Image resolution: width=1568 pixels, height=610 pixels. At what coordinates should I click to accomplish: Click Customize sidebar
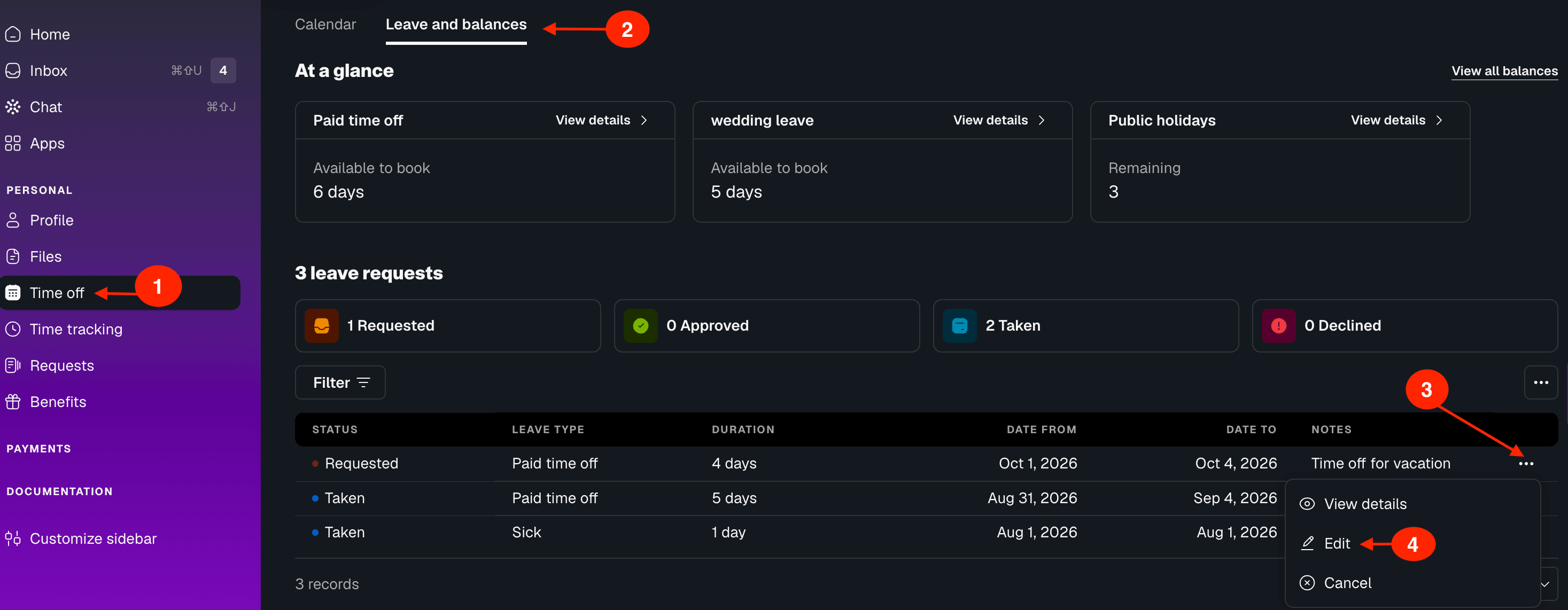click(x=81, y=538)
